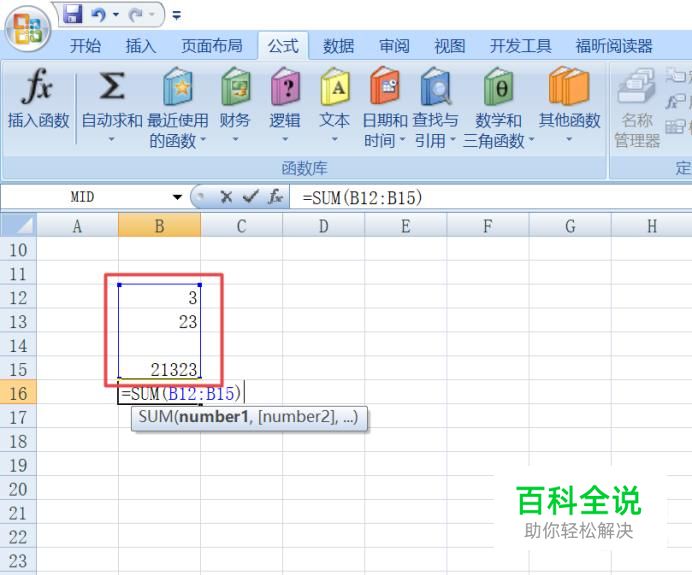
Task: Open the 其他函数 books icon
Action: click(569, 86)
